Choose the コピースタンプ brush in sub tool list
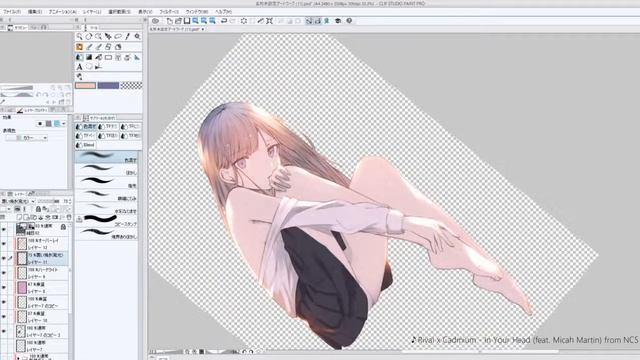 coord(107,220)
